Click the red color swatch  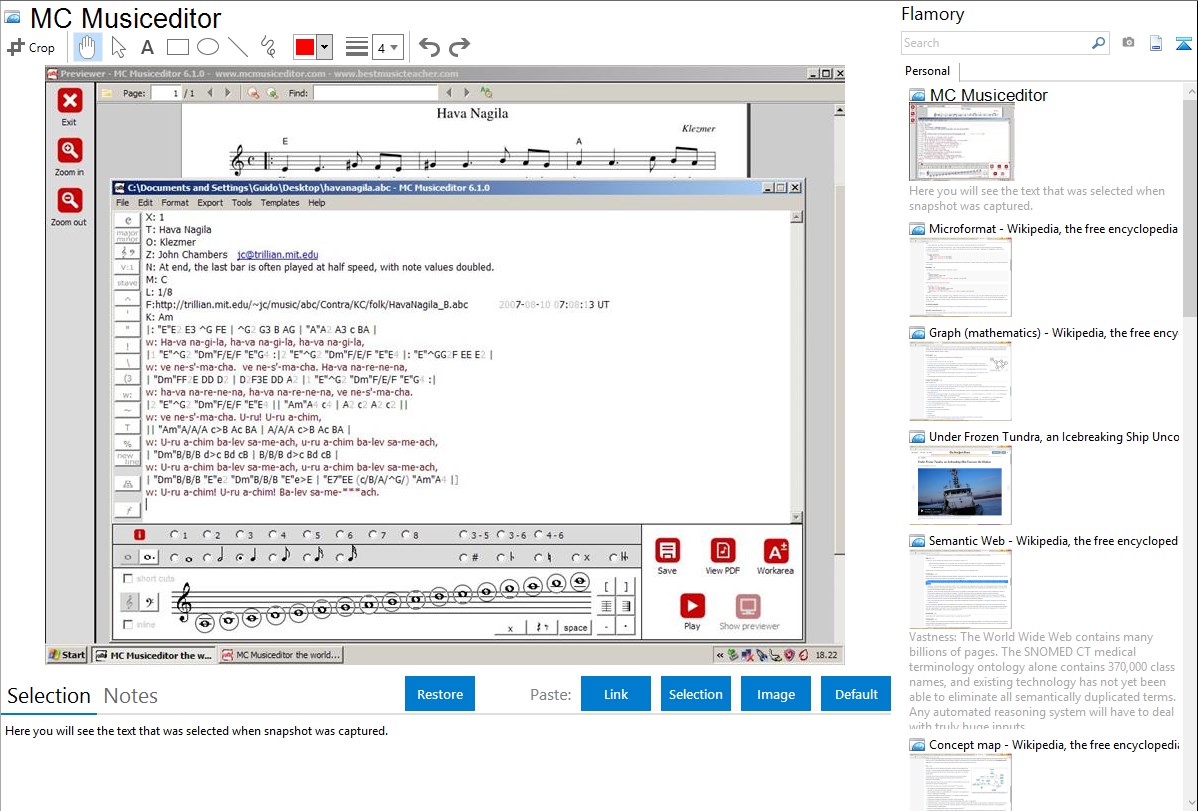(305, 47)
